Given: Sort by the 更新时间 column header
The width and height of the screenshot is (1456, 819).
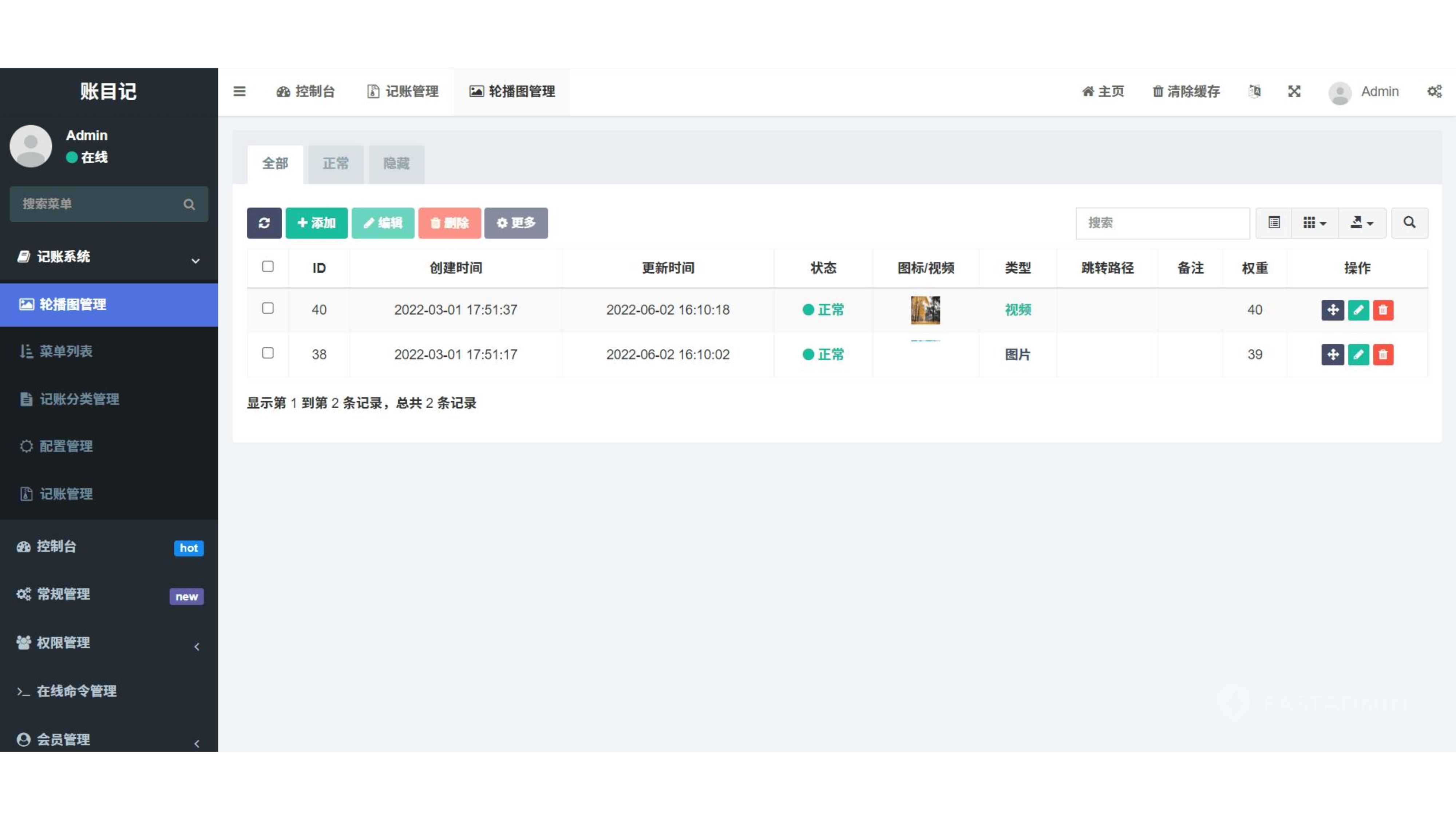Looking at the screenshot, I should [x=668, y=268].
